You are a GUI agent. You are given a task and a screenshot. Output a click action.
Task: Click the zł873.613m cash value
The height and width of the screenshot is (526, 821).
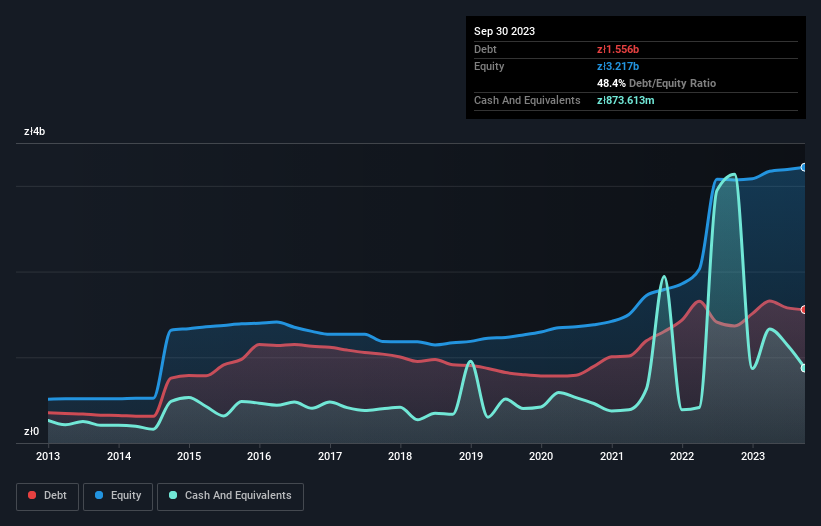coord(626,100)
